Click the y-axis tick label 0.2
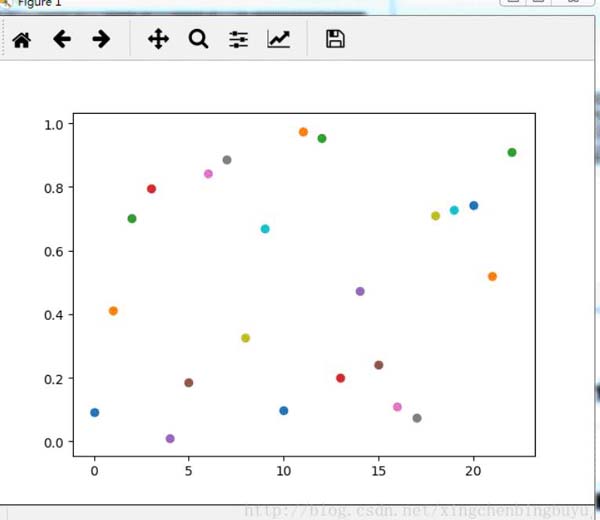Screen dimensions: 600x520 54,379
